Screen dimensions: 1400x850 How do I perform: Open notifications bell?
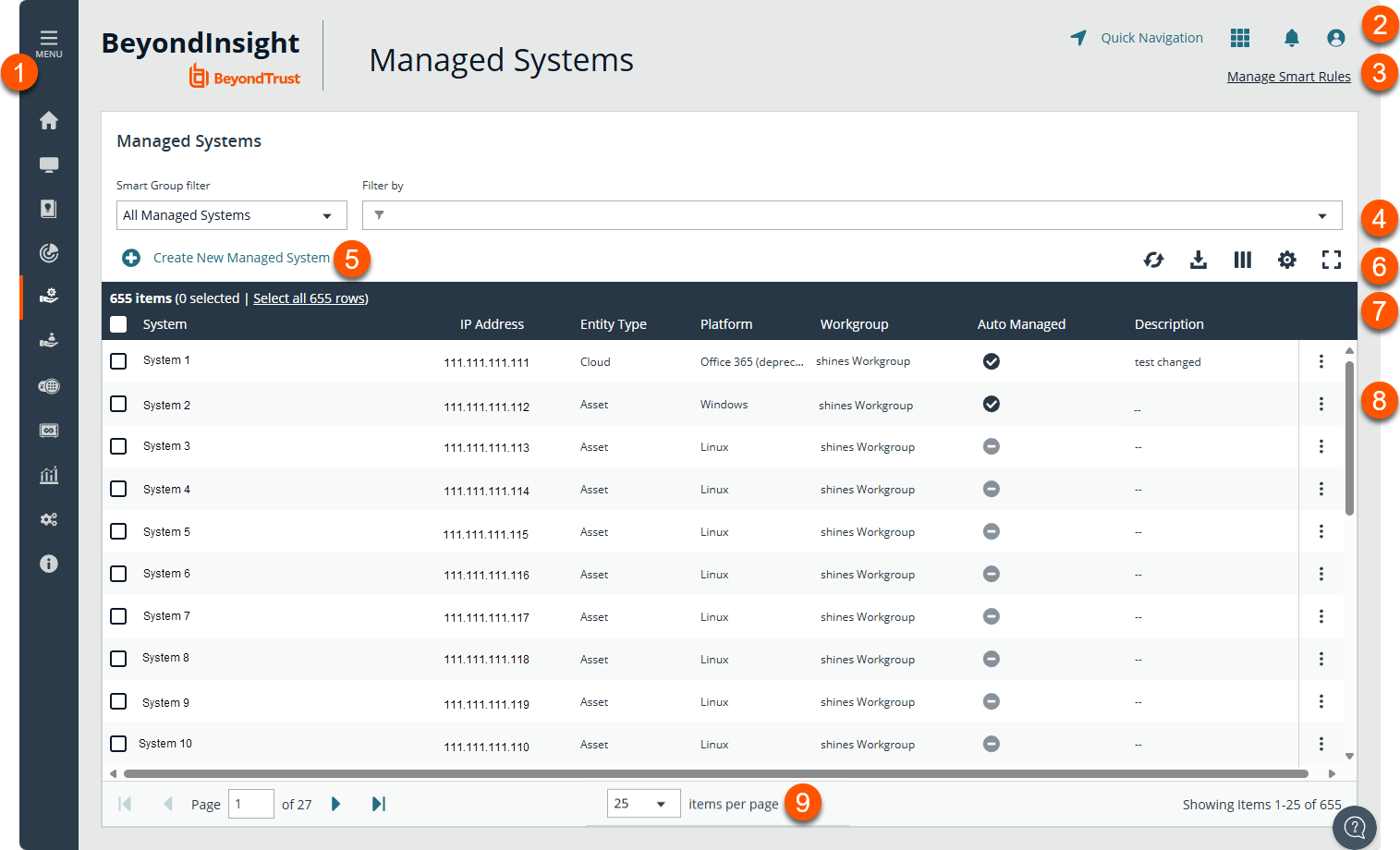pyautogui.click(x=1292, y=38)
